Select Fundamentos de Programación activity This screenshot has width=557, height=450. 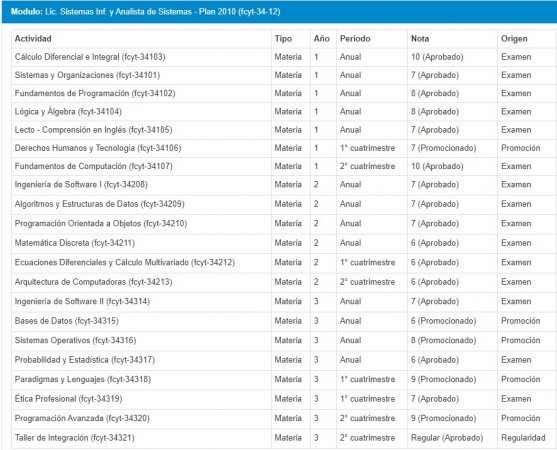pos(95,93)
